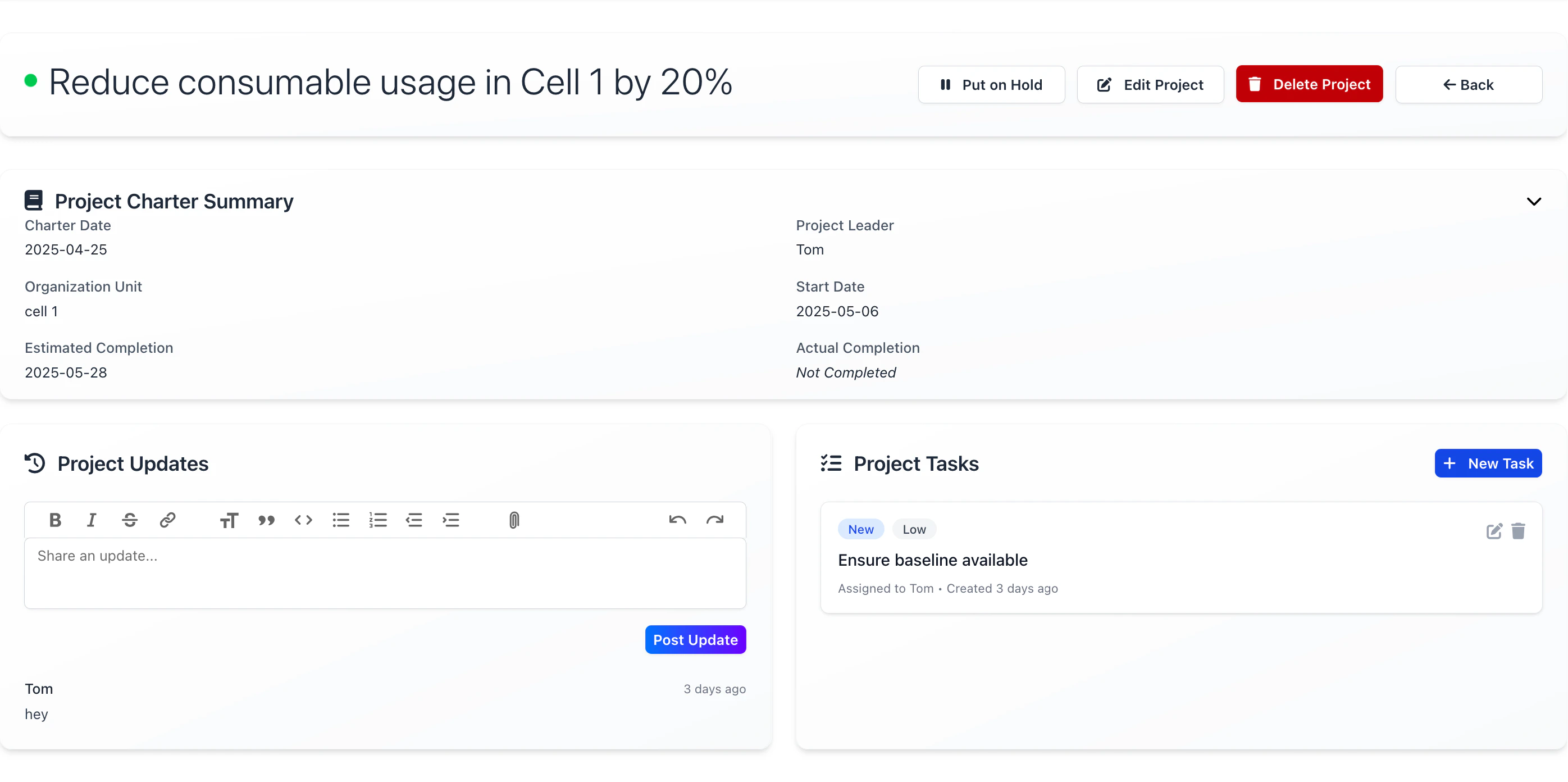Screen dimensions: 1568x782
Task: Edit the Ensure baseline available task
Action: [x=1494, y=531]
